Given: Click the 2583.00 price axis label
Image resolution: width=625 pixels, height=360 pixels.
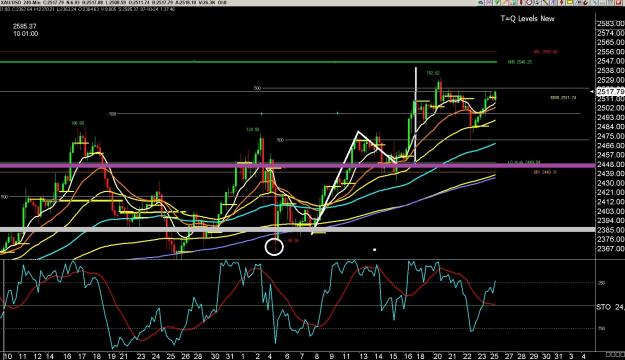Looking at the screenshot, I should [x=611, y=24].
